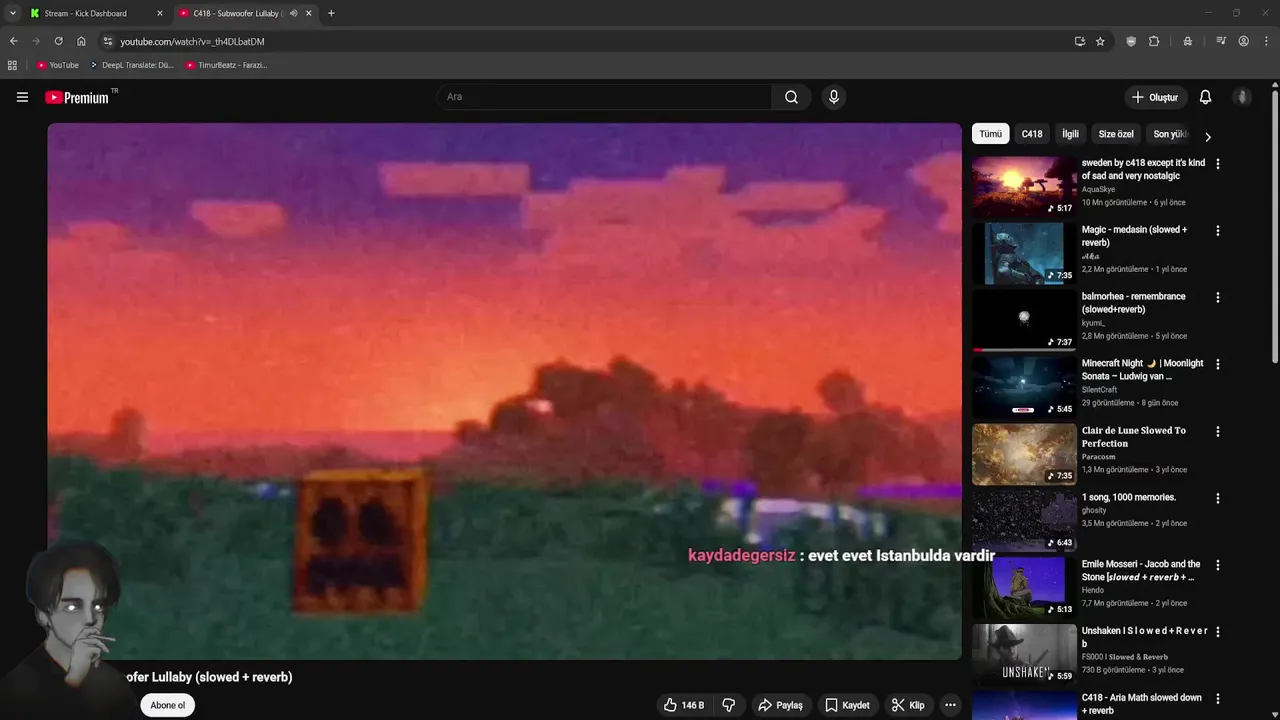Mute the C418 tab audio icon
Image resolution: width=1280 pixels, height=720 pixels.
coord(293,13)
